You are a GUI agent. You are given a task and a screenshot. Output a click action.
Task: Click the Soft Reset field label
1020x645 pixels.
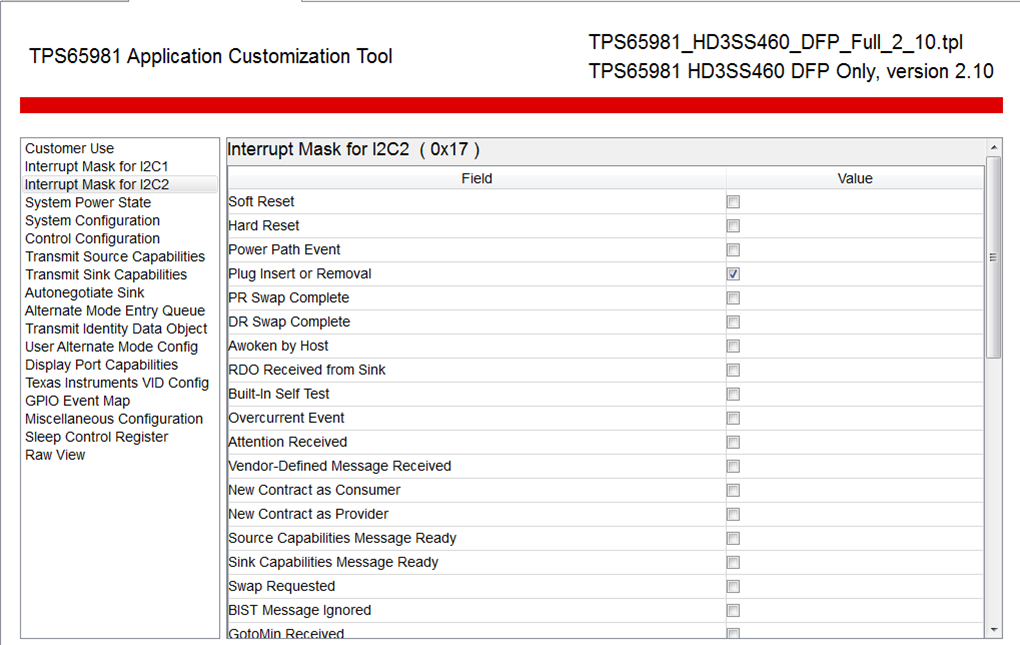262,202
